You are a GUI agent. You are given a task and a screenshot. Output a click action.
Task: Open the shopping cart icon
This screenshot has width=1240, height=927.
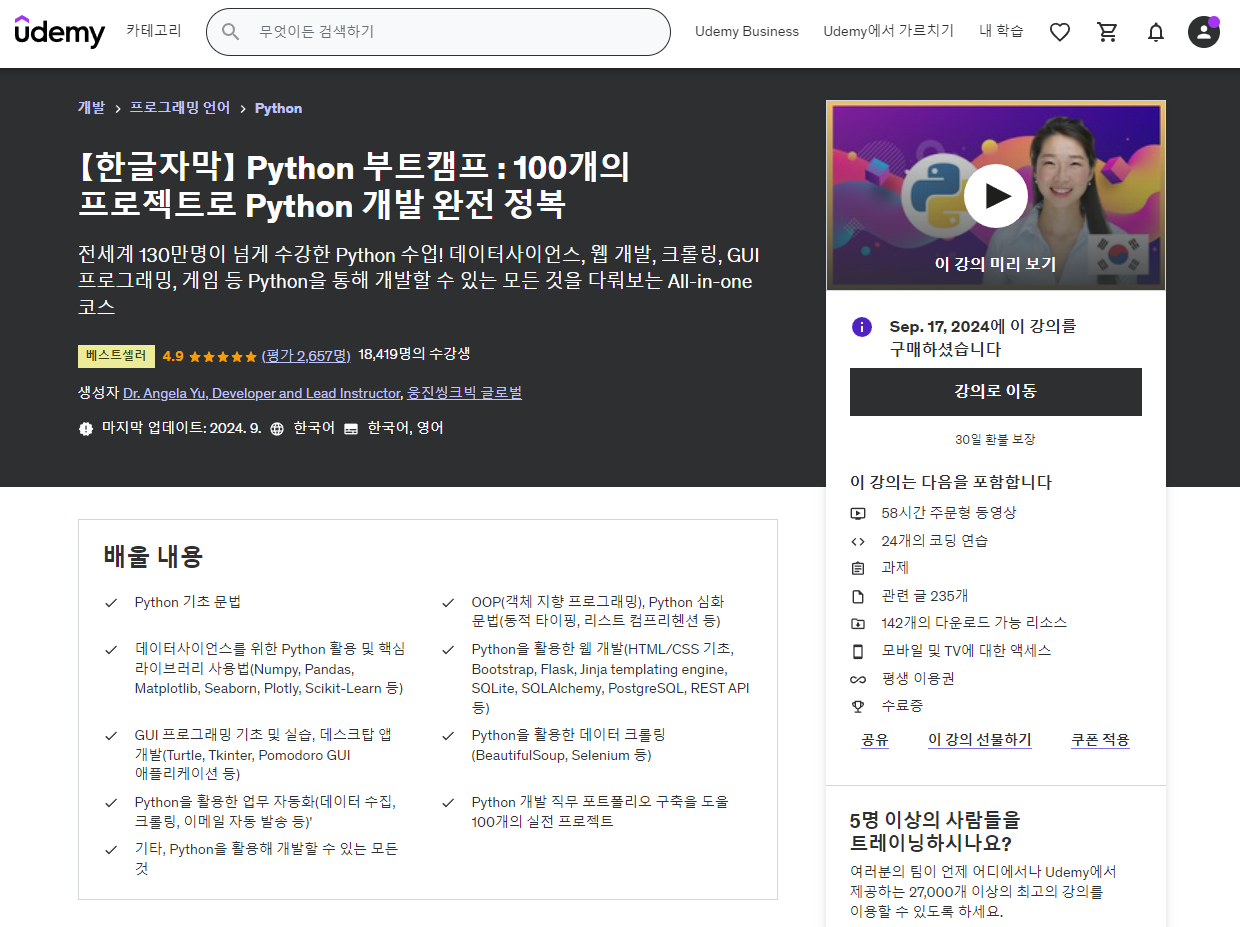point(1108,32)
